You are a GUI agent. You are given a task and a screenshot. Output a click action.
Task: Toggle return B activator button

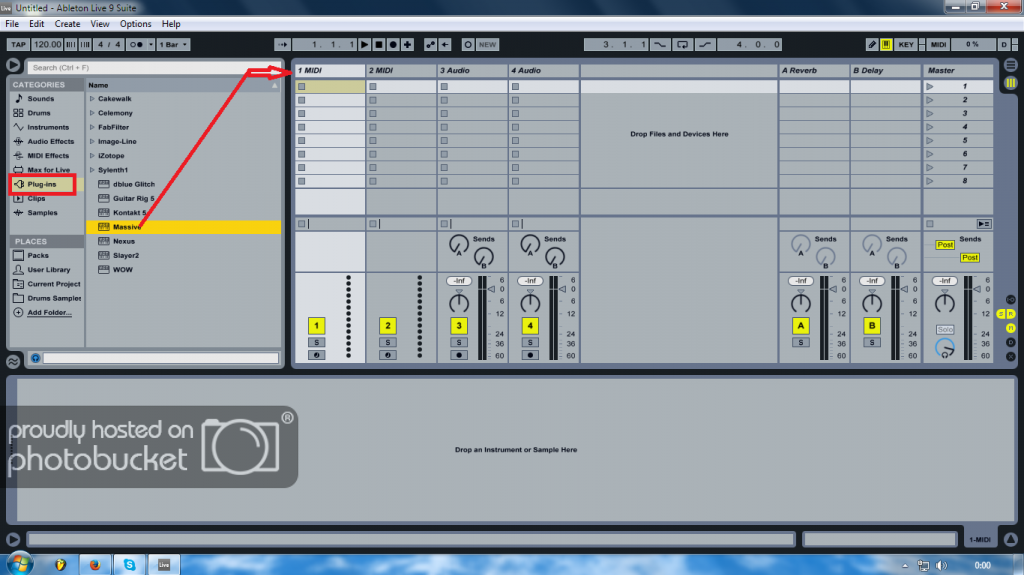[x=872, y=325]
